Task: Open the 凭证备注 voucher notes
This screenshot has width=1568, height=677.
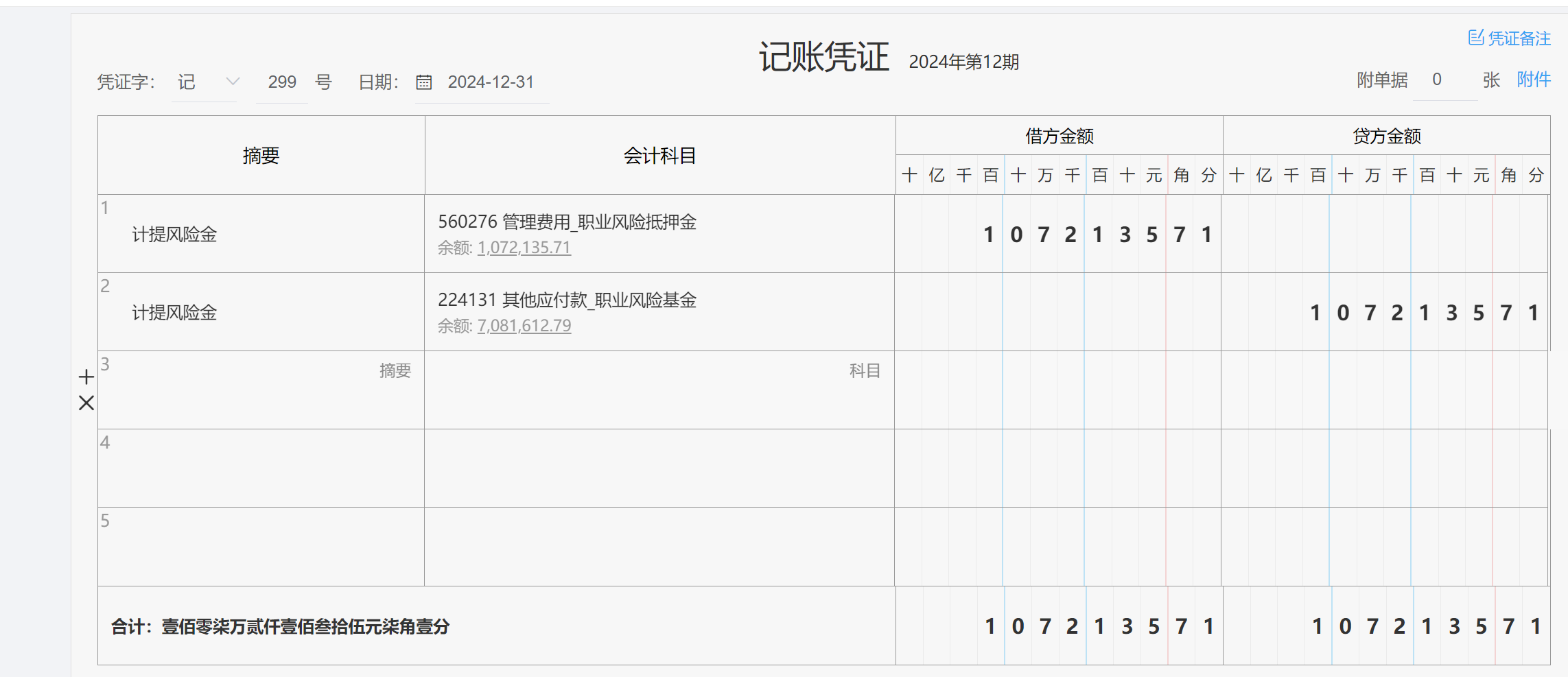Action: click(x=1509, y=38)
